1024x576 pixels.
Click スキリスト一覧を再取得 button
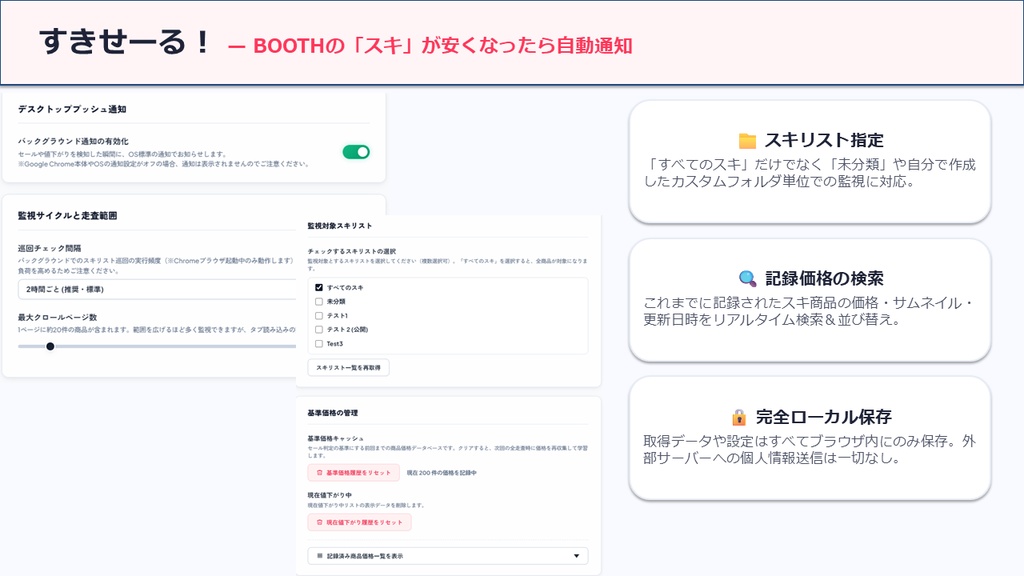click(348, 368)
